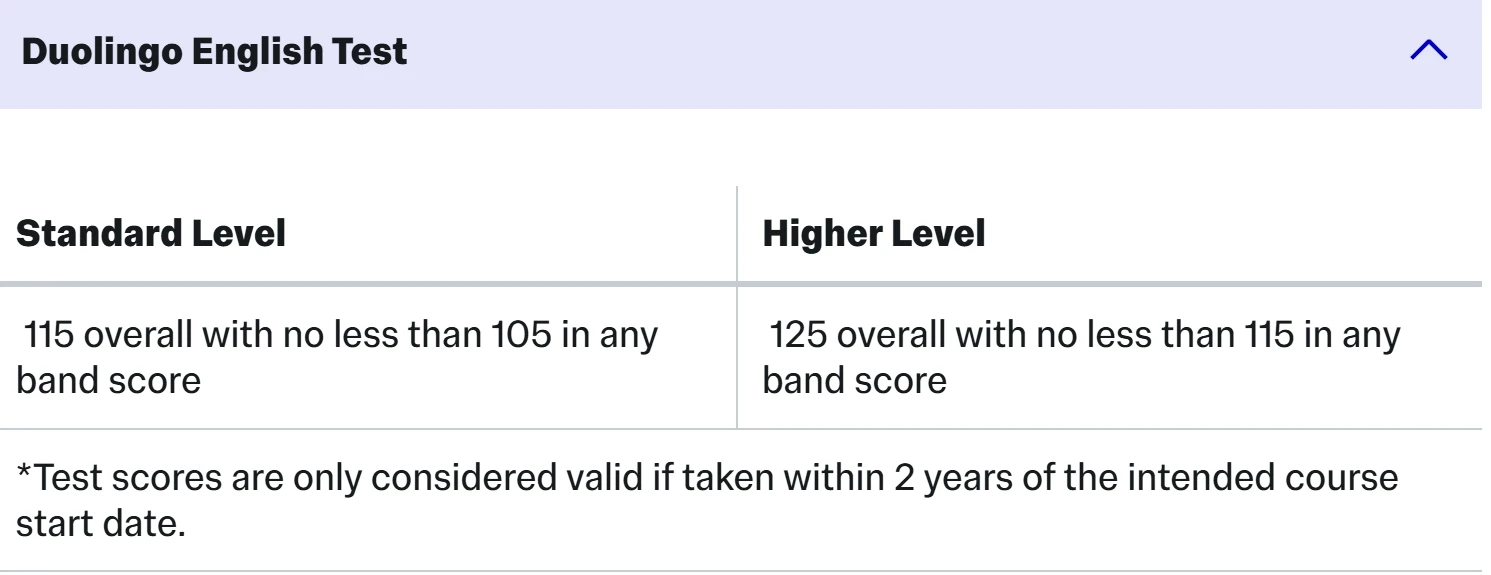Click the 'start date.' footnote ending
Image resolution: width=1491 pixels, height=575 pixels.
101,523
